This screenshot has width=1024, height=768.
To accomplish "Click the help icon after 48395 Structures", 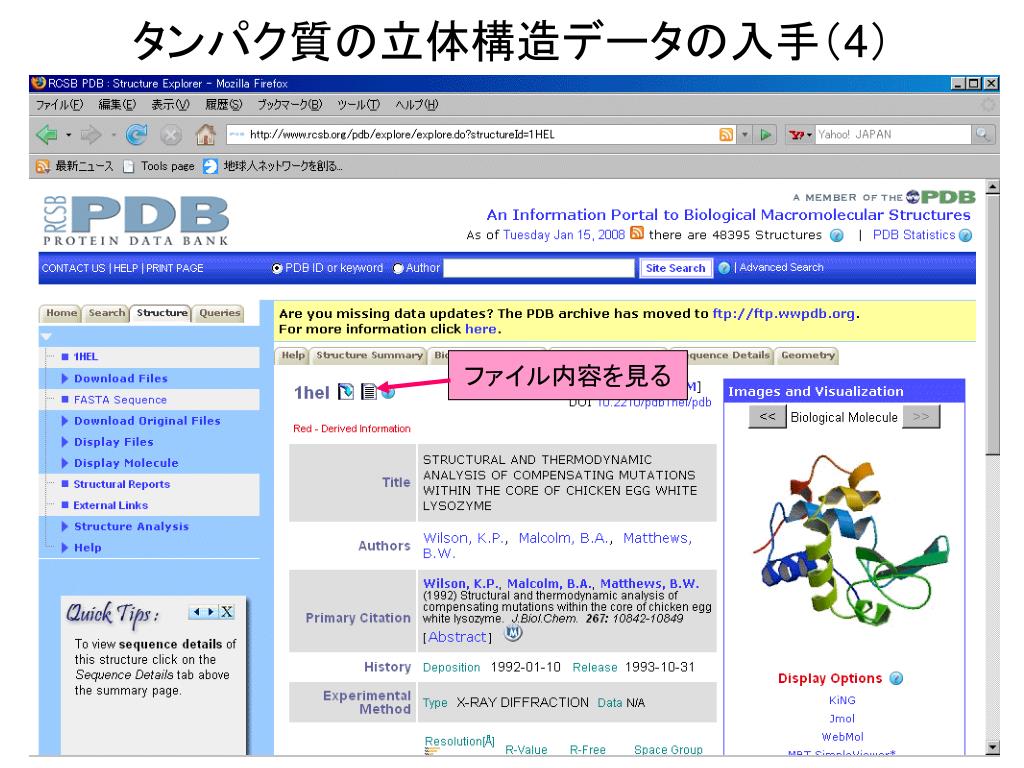I will pos(836,235).
